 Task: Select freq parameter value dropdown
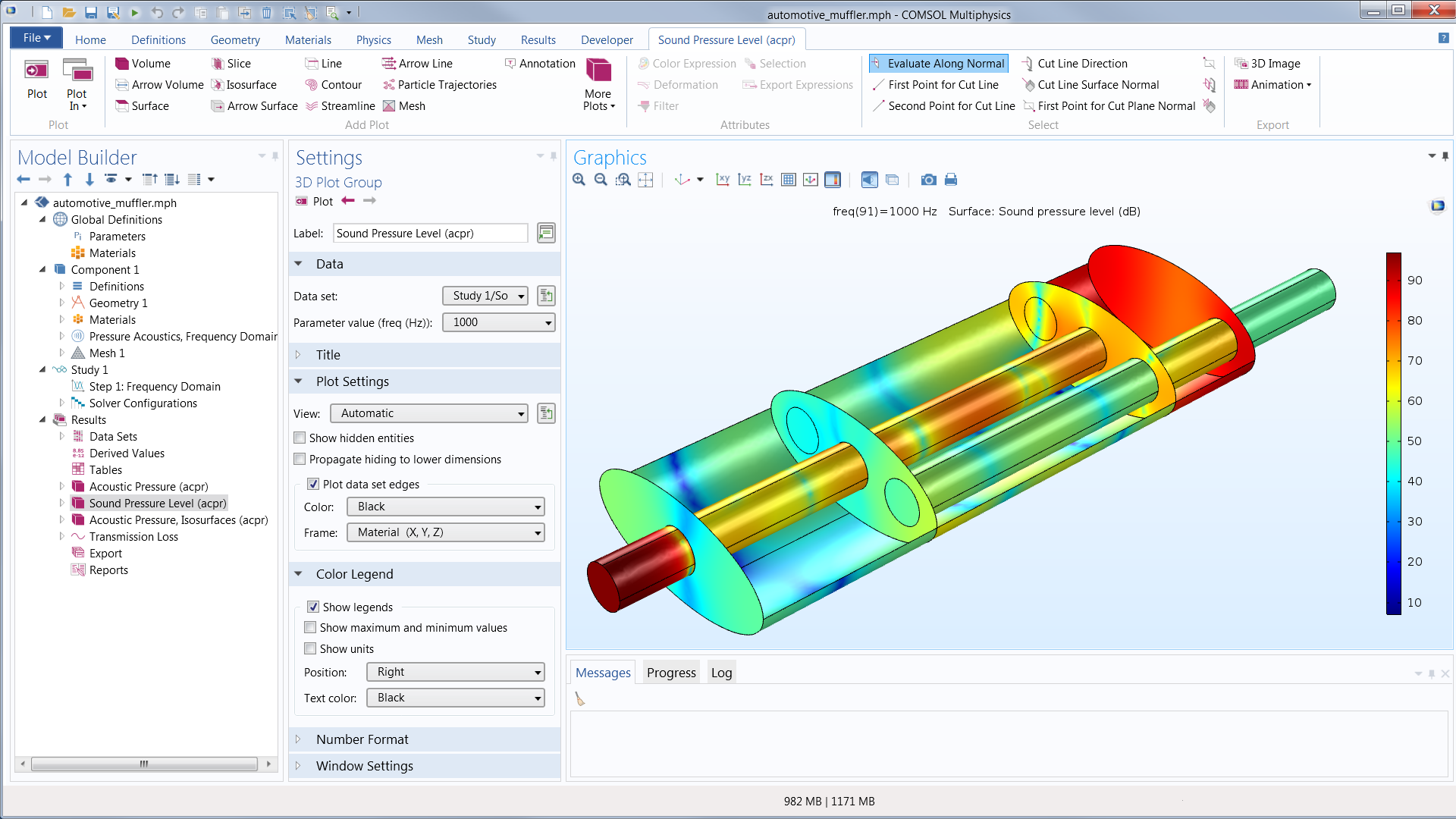click(x=498, y=322)
